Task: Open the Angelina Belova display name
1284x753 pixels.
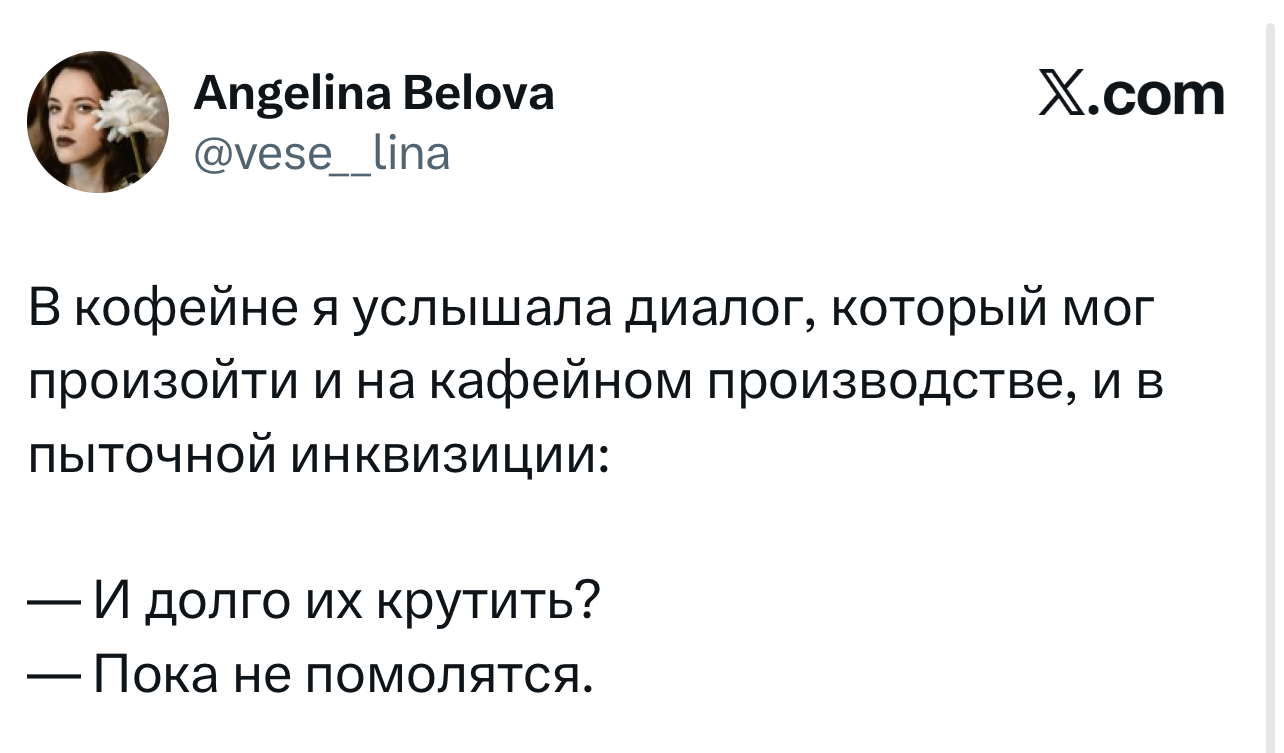Action: coord(372,95)
